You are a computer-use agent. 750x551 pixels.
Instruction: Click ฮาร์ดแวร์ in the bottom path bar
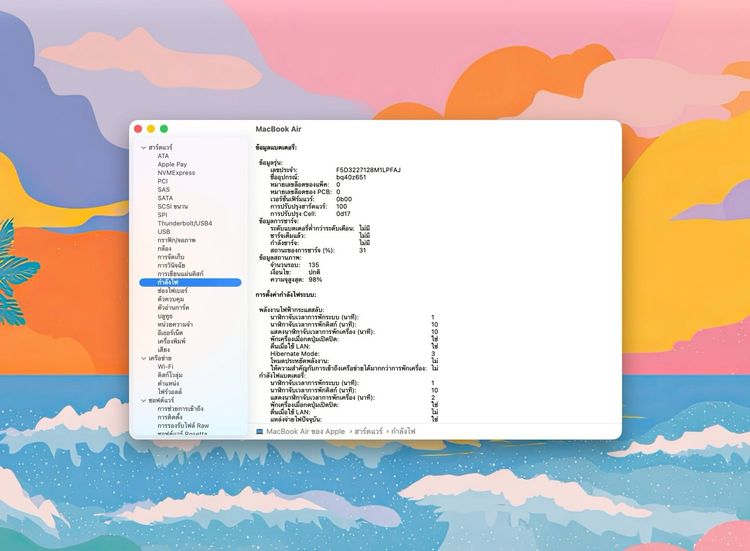click(x=368, y=431)
